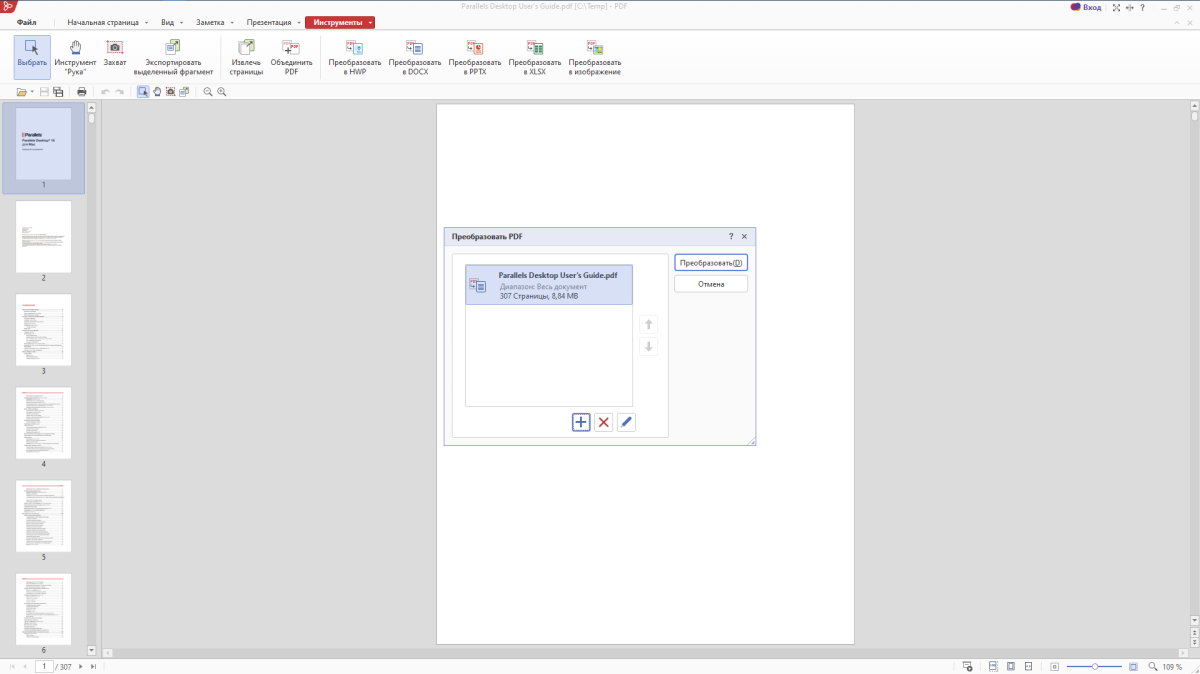This screenshot has height=674, width=1200.
Task: Click the save icon in the quick toolbar
Action: (x=45, y=92)
